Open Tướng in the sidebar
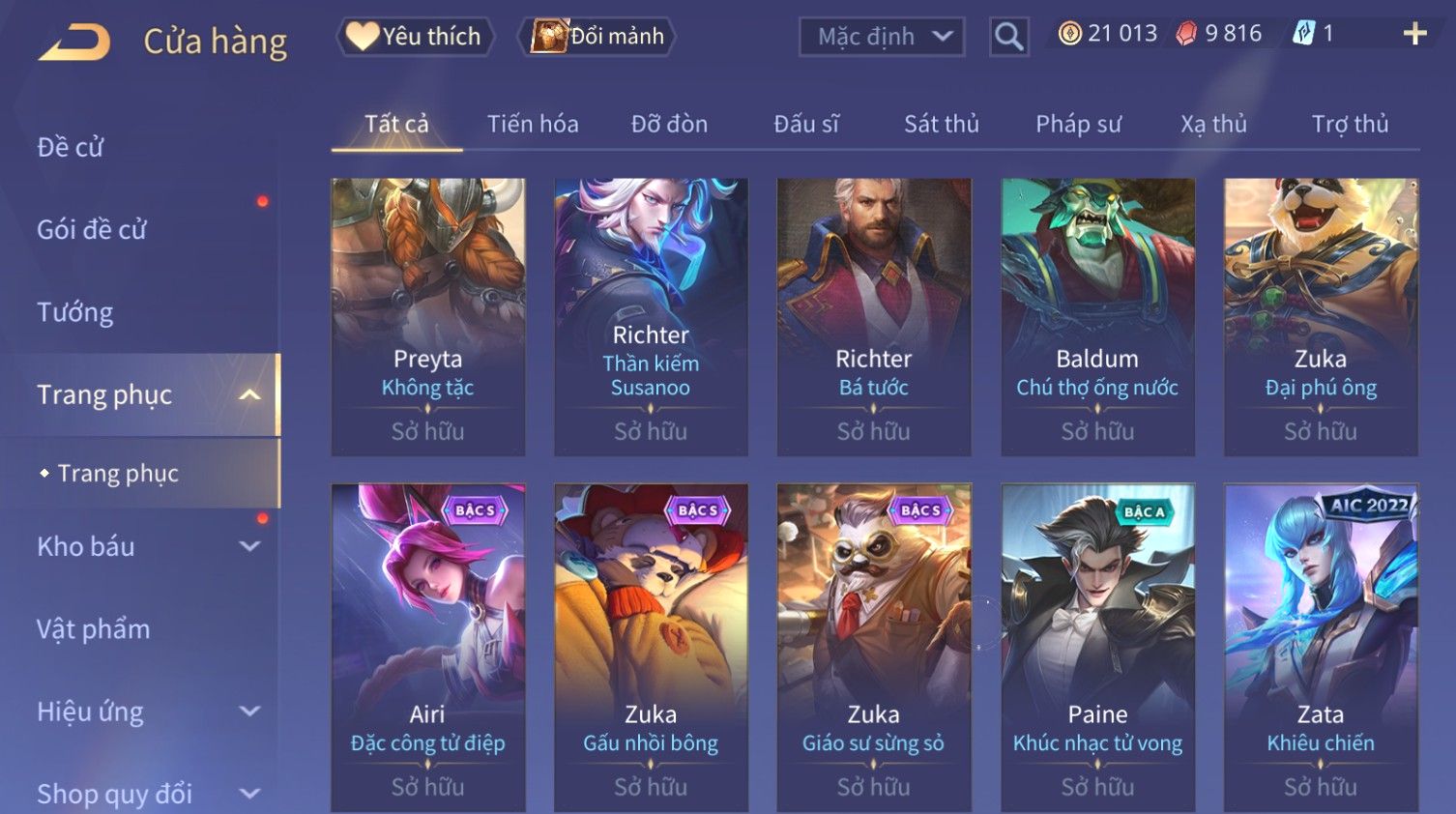The width and height of the screenshot is (1456, 814). tap(75, 312)
